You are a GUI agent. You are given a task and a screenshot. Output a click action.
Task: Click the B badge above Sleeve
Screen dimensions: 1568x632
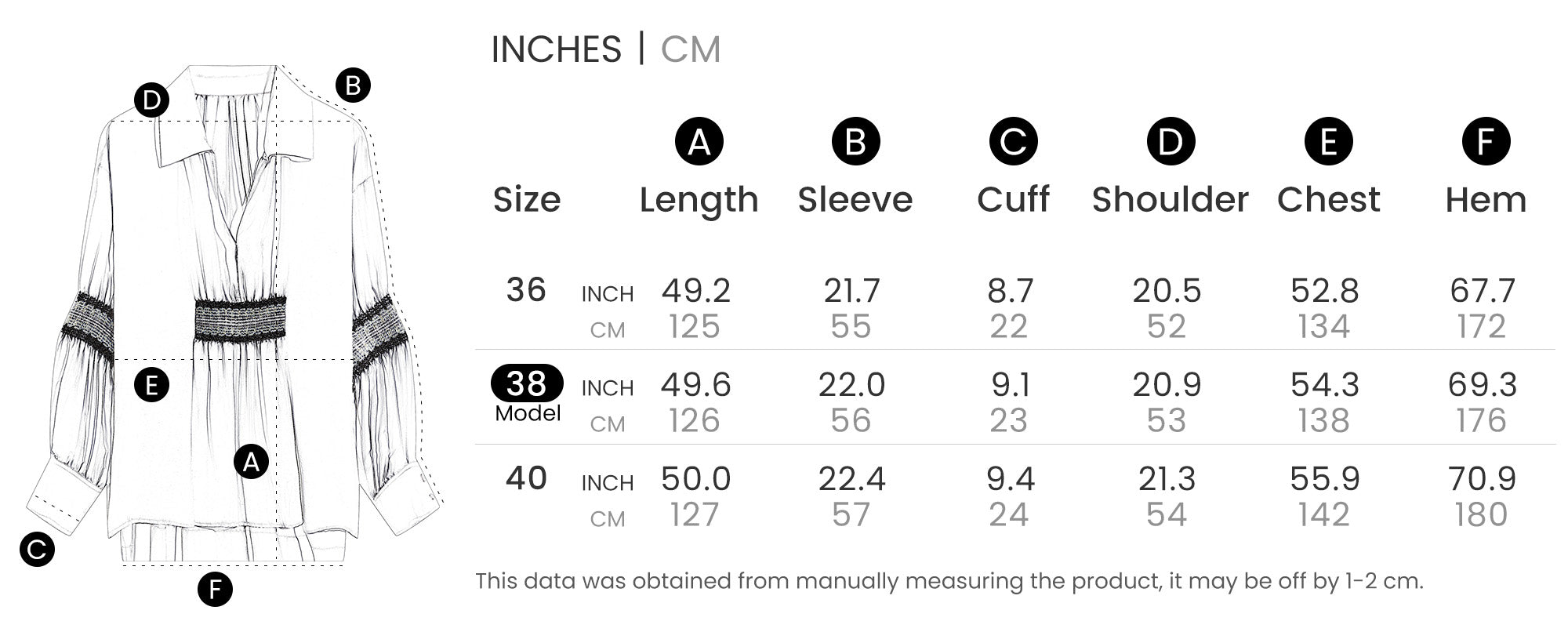click(x=855, y=142)
